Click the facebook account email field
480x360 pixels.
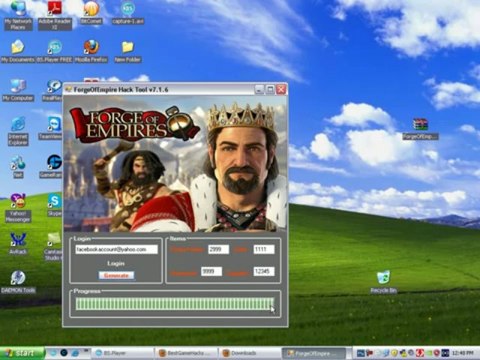coord(116,249)
